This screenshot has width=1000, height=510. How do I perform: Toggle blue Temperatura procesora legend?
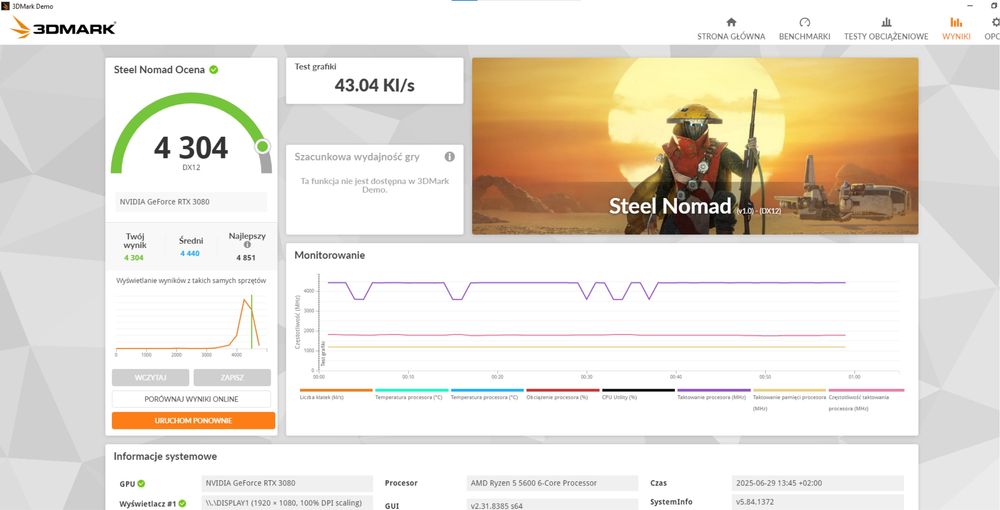(487, 395)
